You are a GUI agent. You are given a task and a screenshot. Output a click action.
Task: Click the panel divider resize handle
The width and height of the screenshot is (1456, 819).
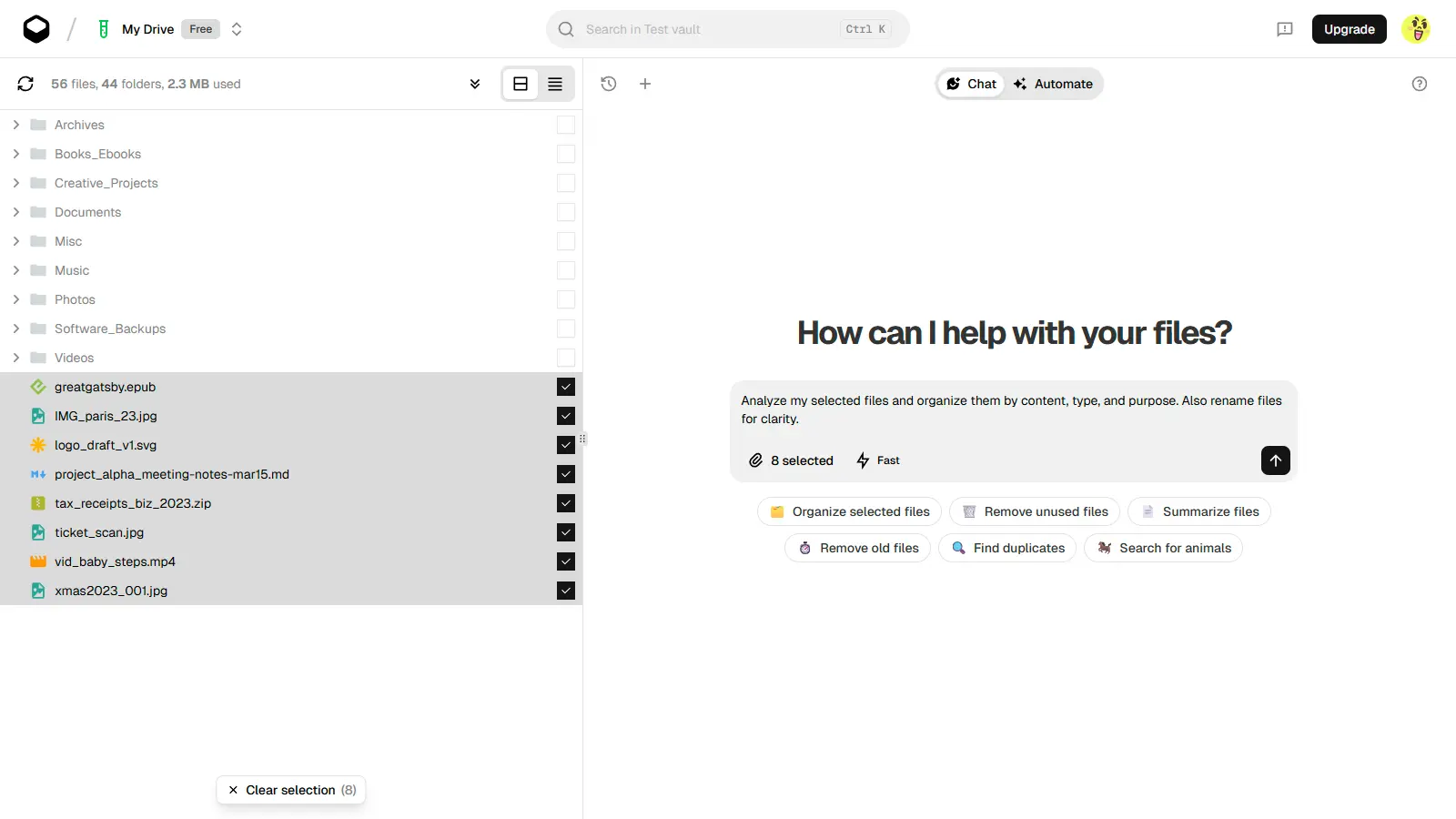(582, 439)
